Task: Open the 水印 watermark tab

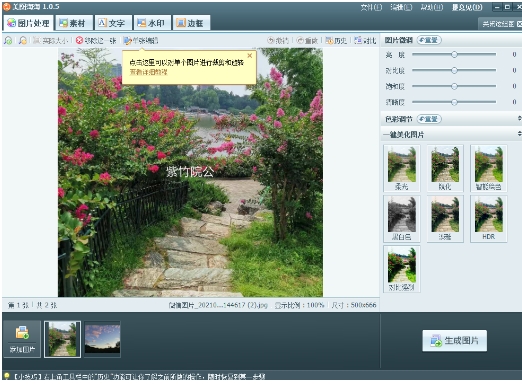Action: (x=152, y=23)
